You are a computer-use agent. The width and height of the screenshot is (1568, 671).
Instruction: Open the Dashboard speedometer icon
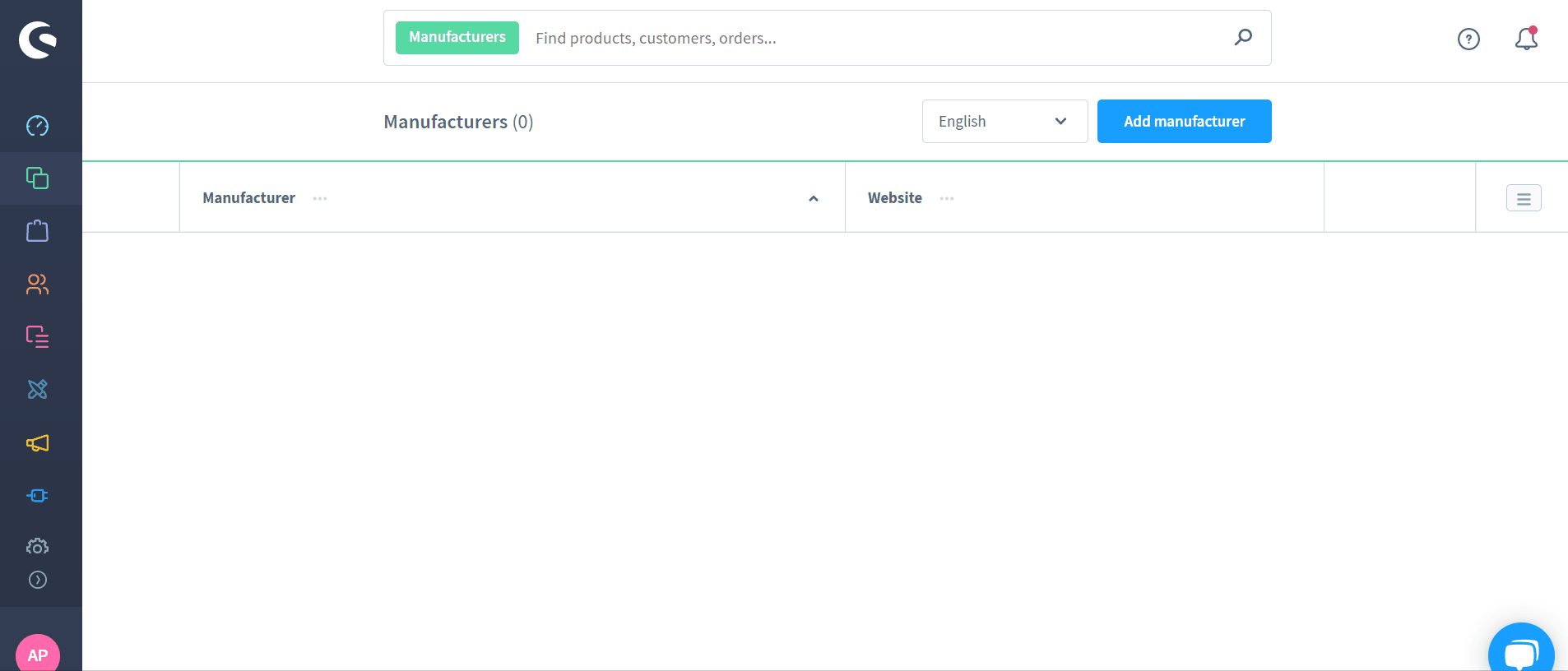pos(38,126)
